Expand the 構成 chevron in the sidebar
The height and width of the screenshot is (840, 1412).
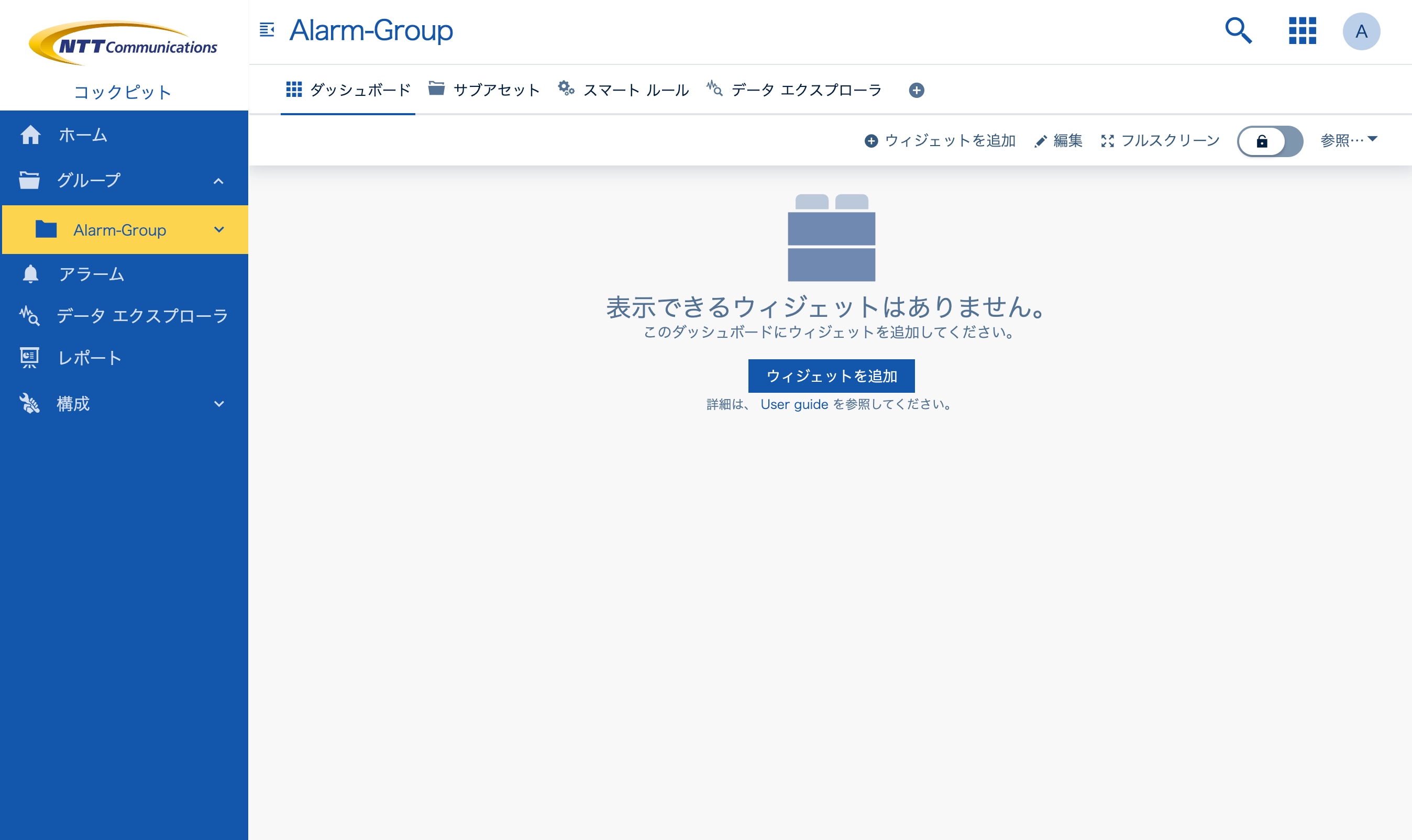219,404
